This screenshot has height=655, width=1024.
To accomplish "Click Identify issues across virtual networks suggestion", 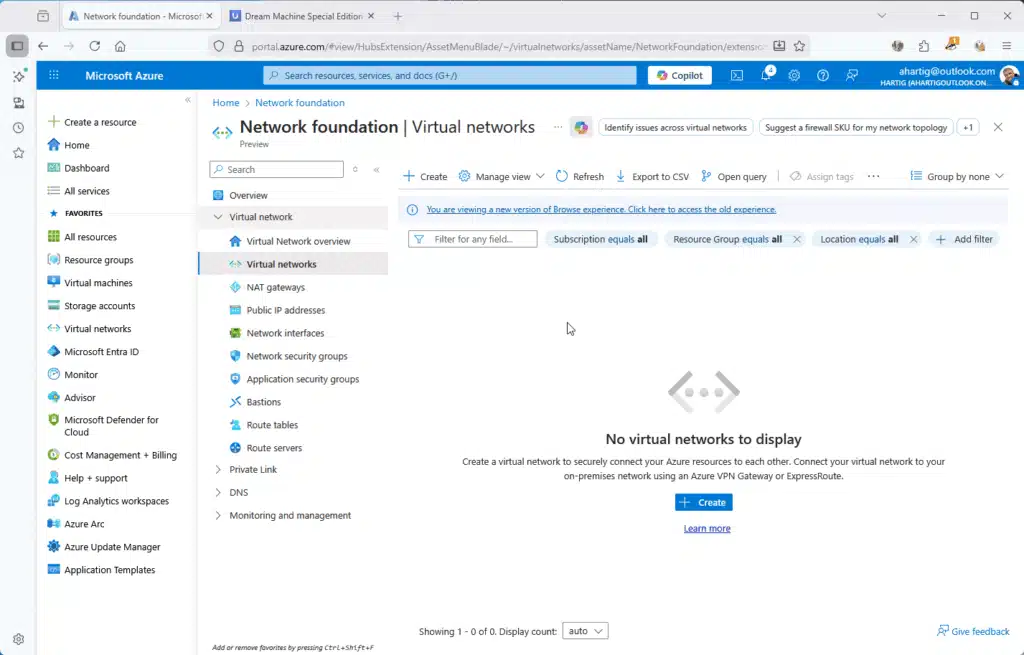I will [675, 127].
